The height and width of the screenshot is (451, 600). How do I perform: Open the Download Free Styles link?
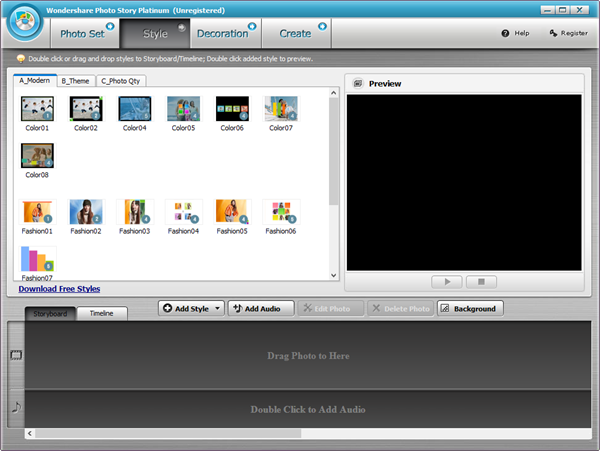(x=59, y=289)
